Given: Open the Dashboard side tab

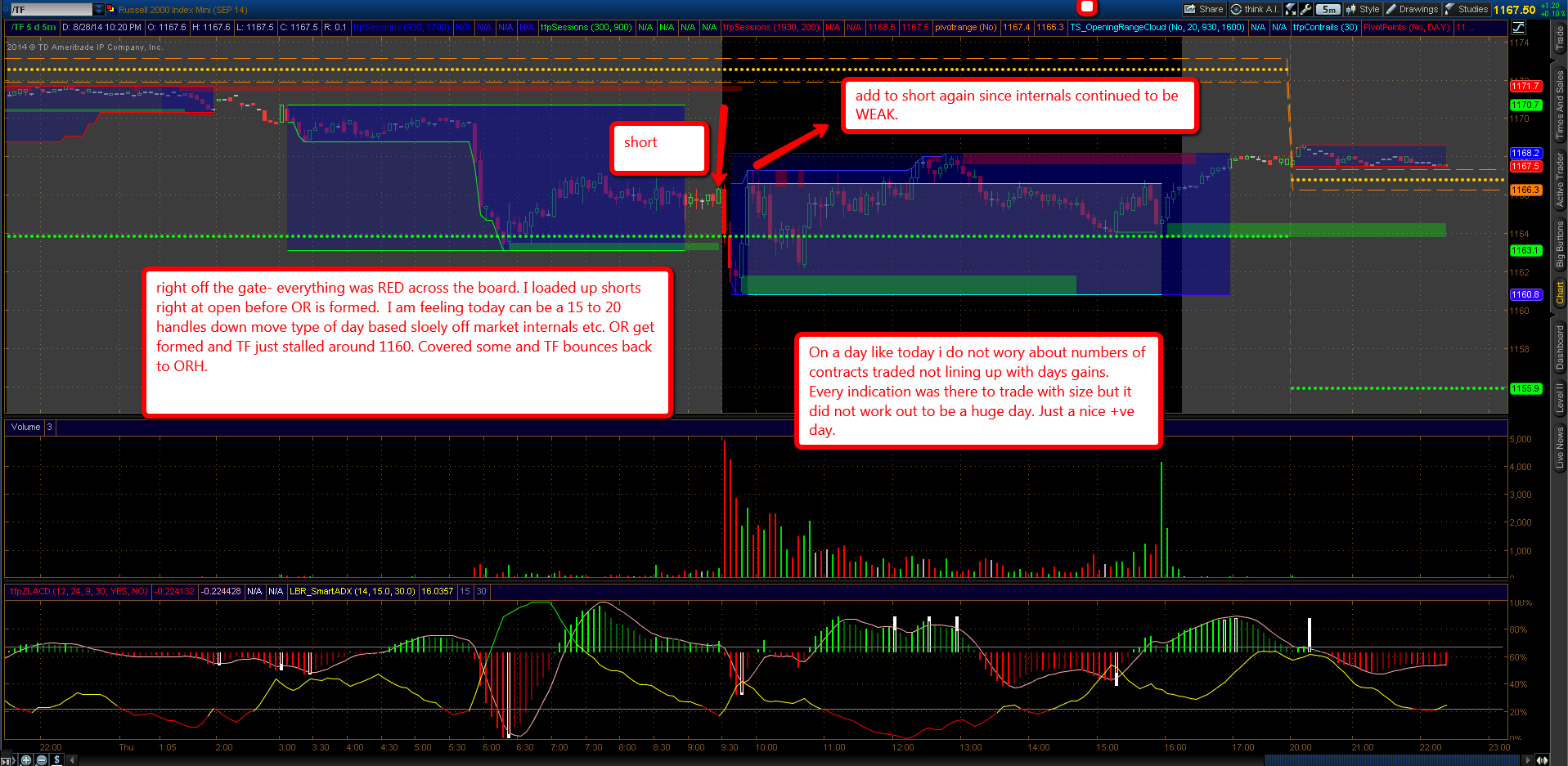Looking at the screenshot, I should click(x=1559, y=347).
